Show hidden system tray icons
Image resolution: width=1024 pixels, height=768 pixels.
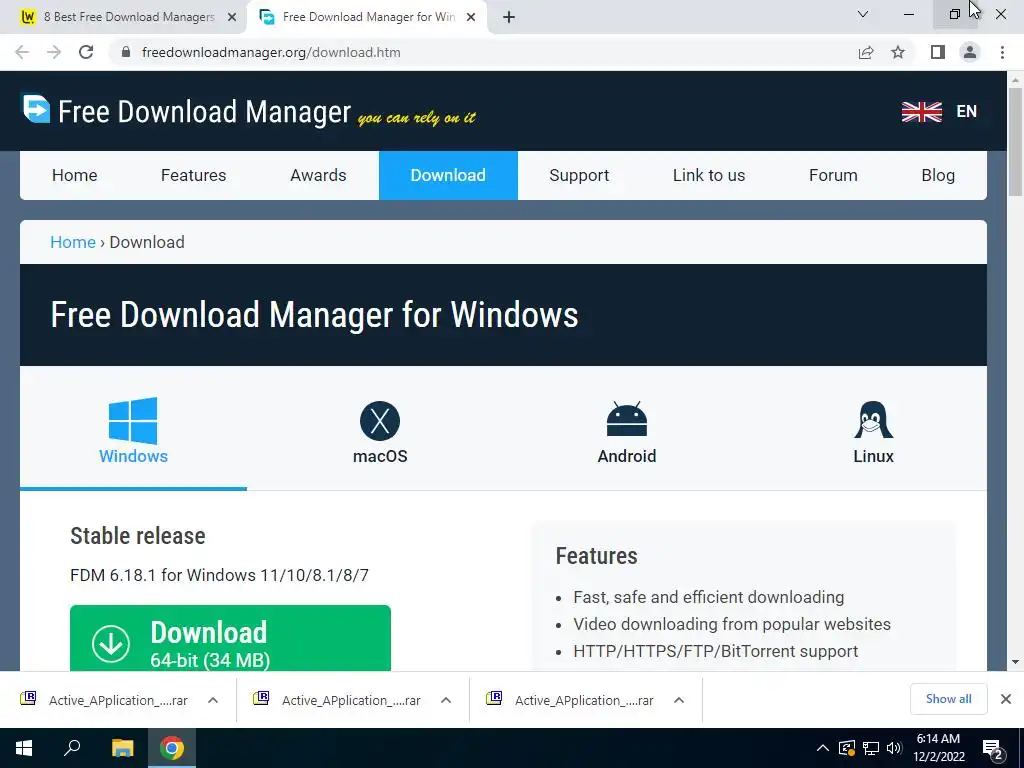(823, 748)
